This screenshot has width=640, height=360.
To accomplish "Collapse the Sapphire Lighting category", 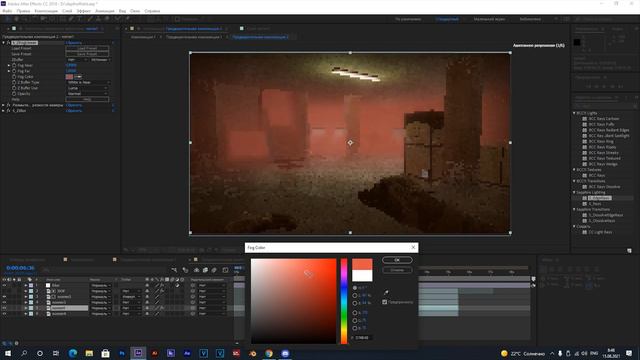I will click(574, 192).
